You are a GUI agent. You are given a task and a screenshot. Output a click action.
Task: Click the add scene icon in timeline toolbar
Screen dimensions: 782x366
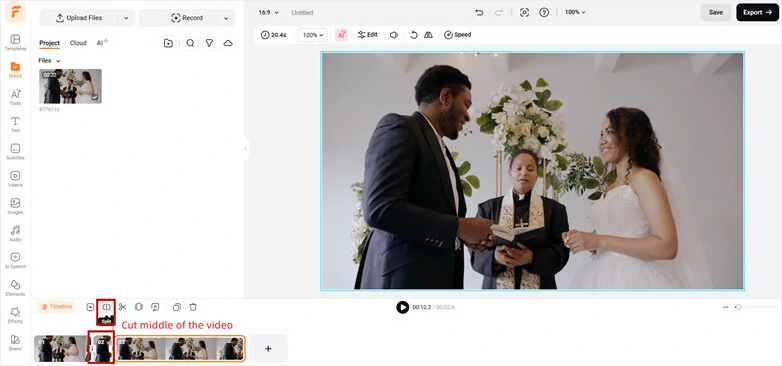[x=90, y=307]
